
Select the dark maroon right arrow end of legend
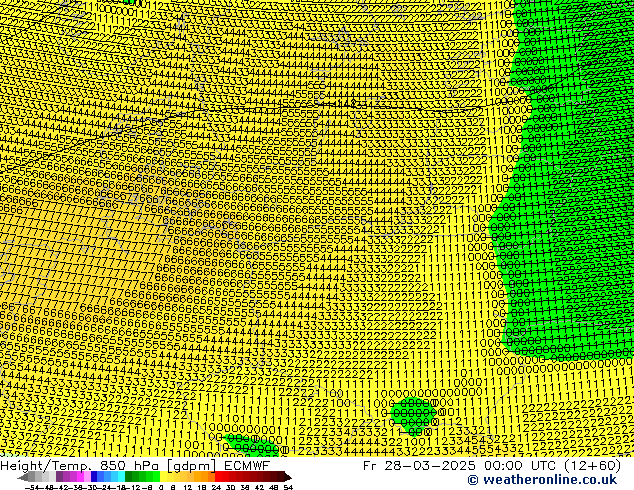(288, 478)
